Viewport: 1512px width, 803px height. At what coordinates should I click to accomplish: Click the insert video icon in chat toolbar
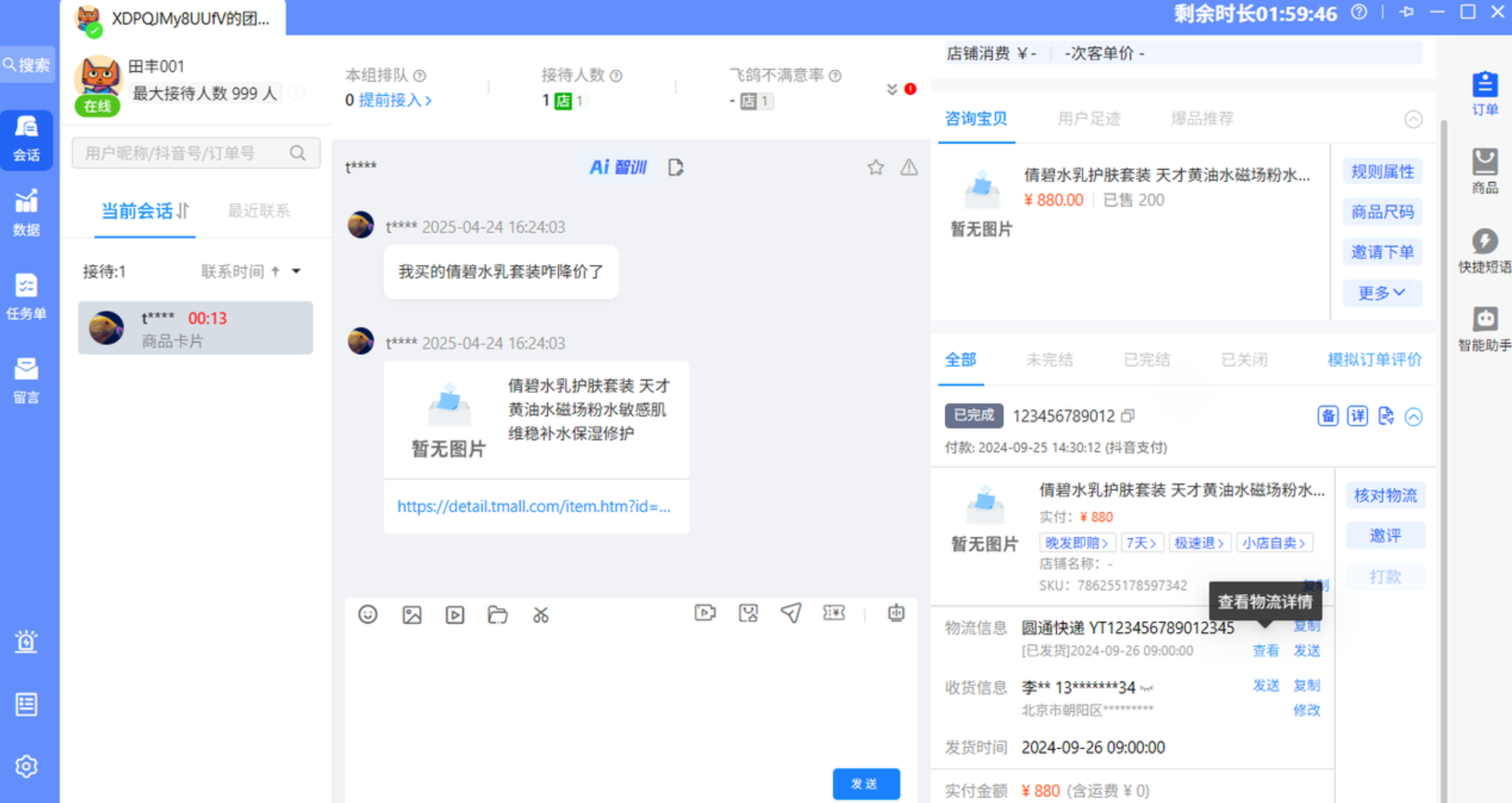pos(454,615)
